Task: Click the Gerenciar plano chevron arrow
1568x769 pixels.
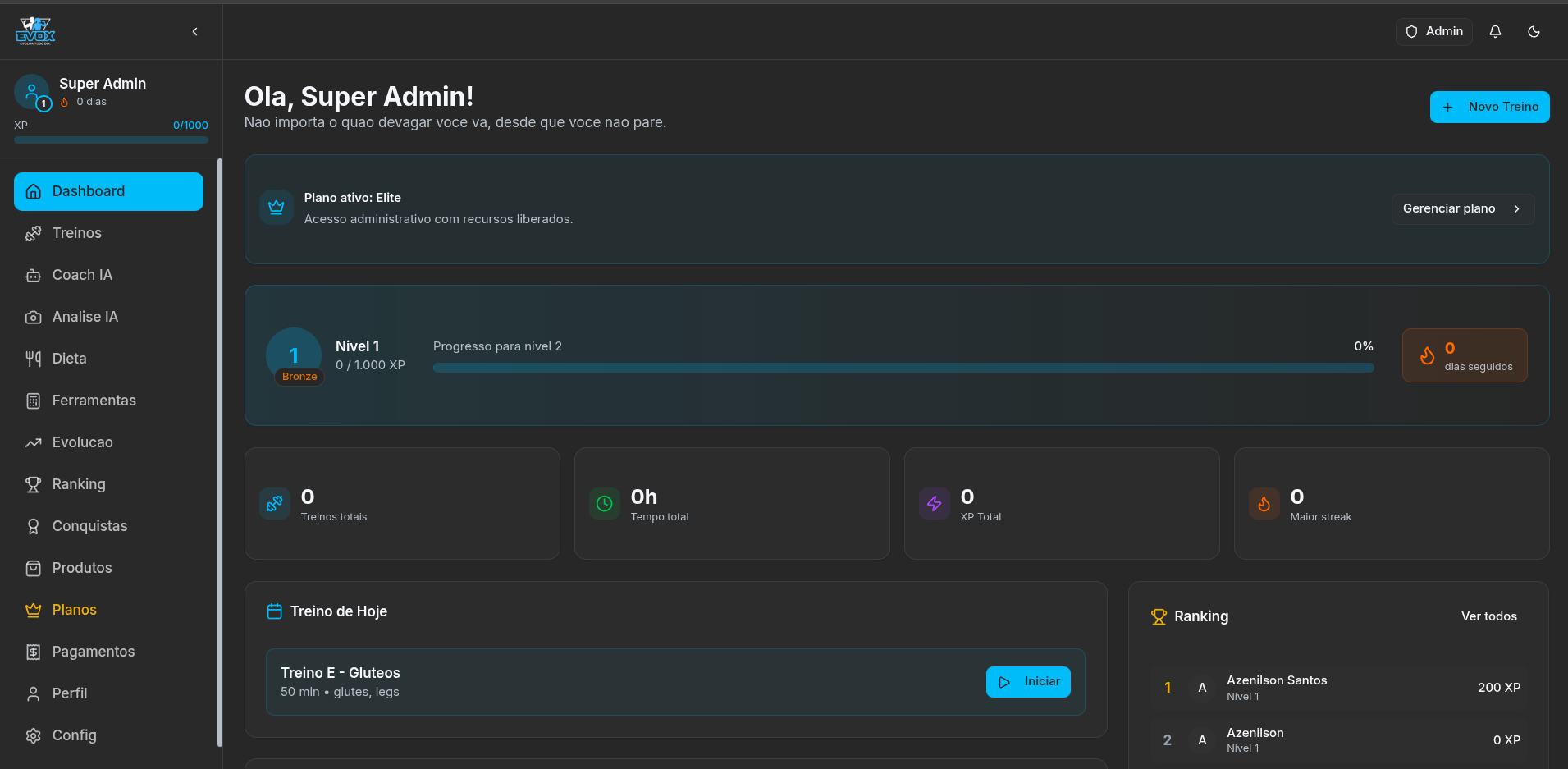Action: pos(1516,208)
